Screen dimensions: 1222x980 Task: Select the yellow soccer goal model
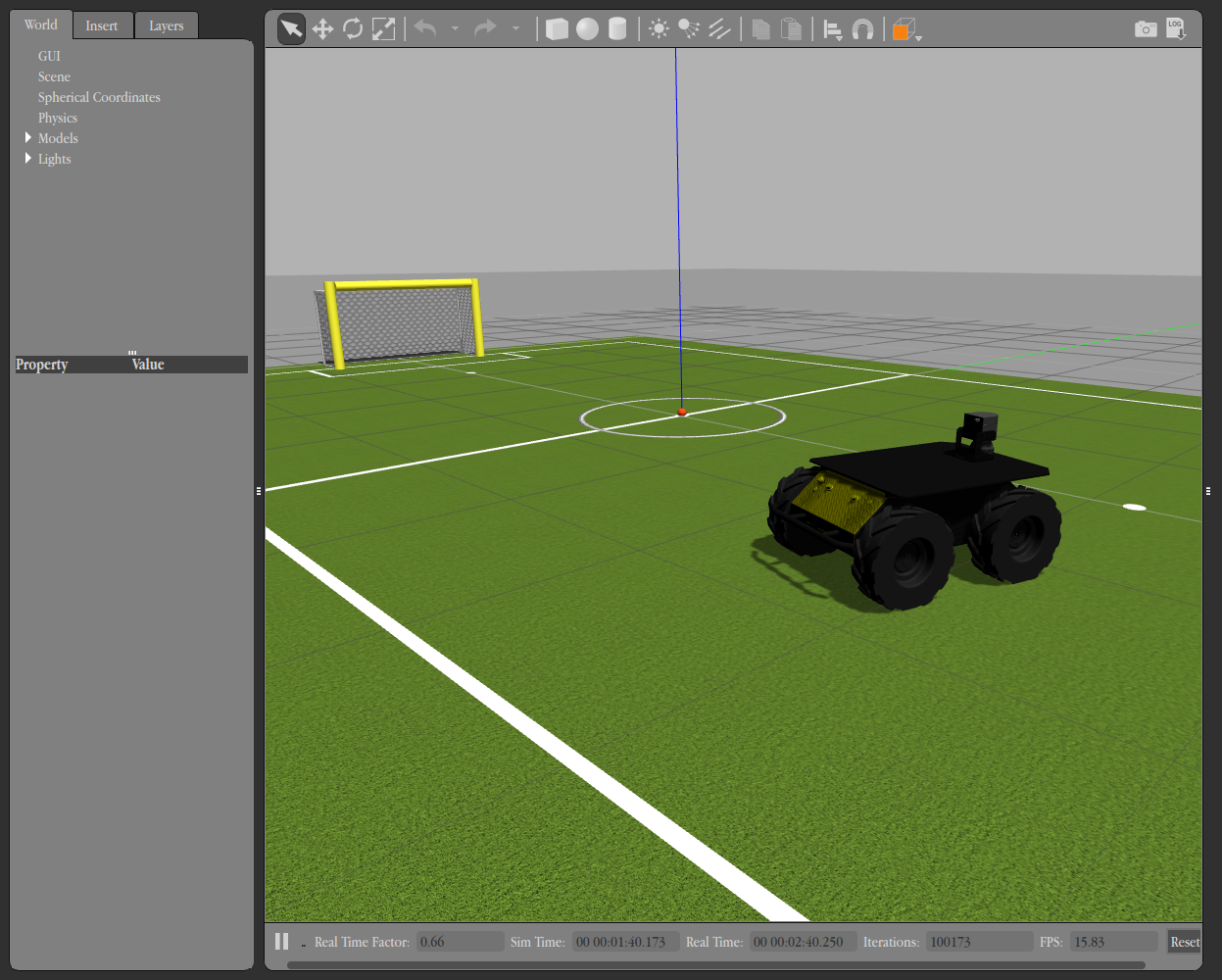pyautogui.click(x=400, y=322)
